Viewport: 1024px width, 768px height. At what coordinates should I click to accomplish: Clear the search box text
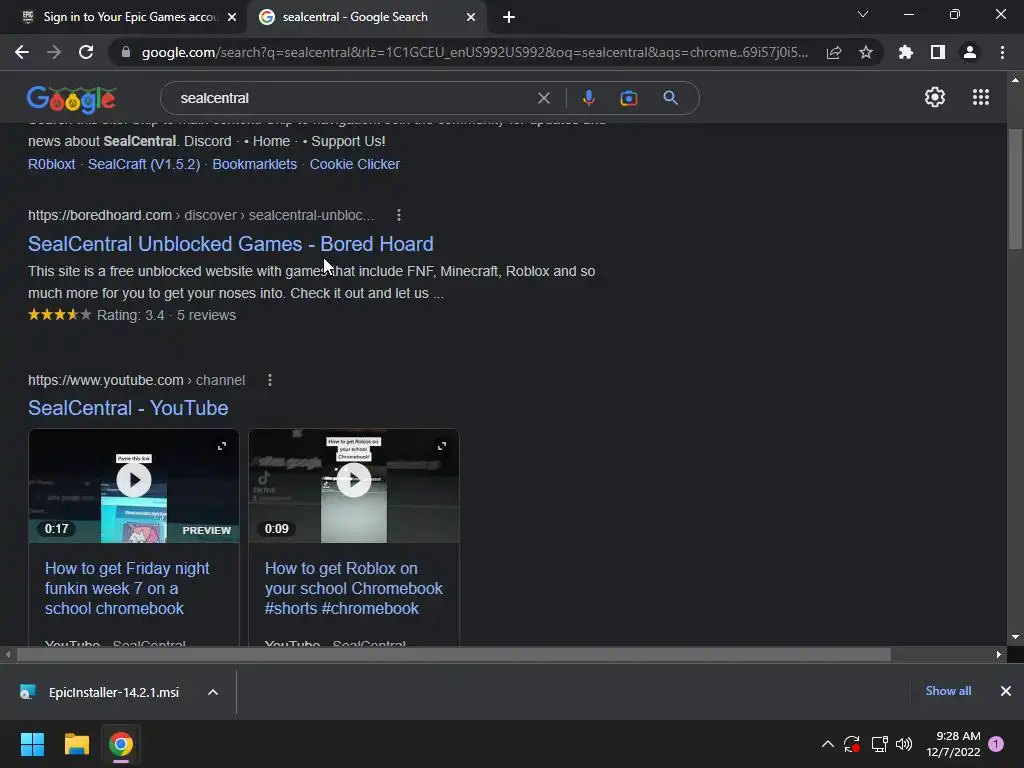[543, 98]
